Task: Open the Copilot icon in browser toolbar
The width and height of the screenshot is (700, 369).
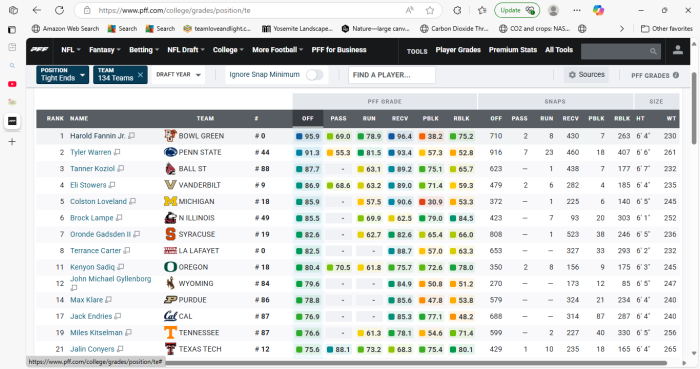Action: pos(598,10)
